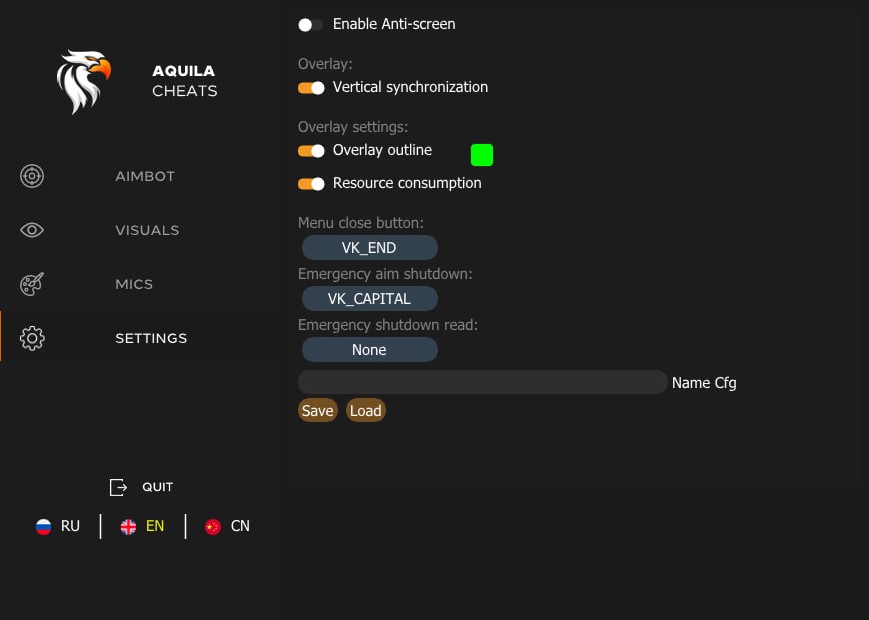Click the quit exit-door icon

coord(118,487)
